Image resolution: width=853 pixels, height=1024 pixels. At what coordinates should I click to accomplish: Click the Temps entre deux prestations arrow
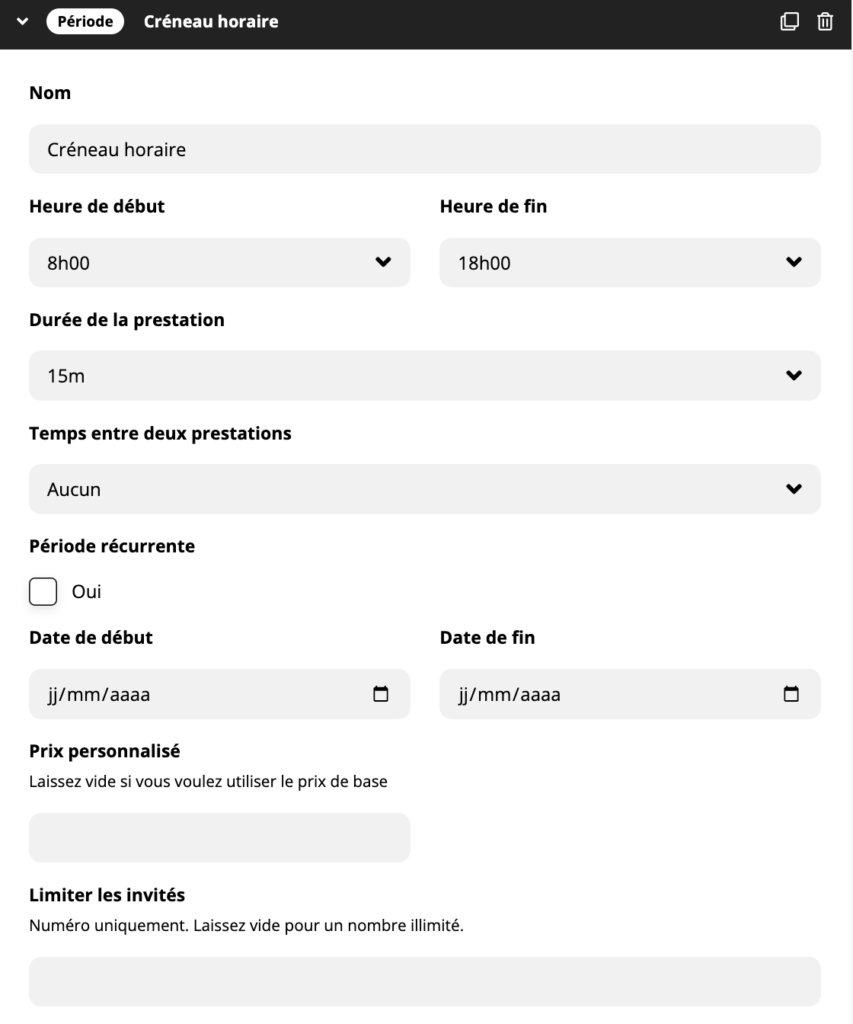pyautogui.click(x=794, y=490)
